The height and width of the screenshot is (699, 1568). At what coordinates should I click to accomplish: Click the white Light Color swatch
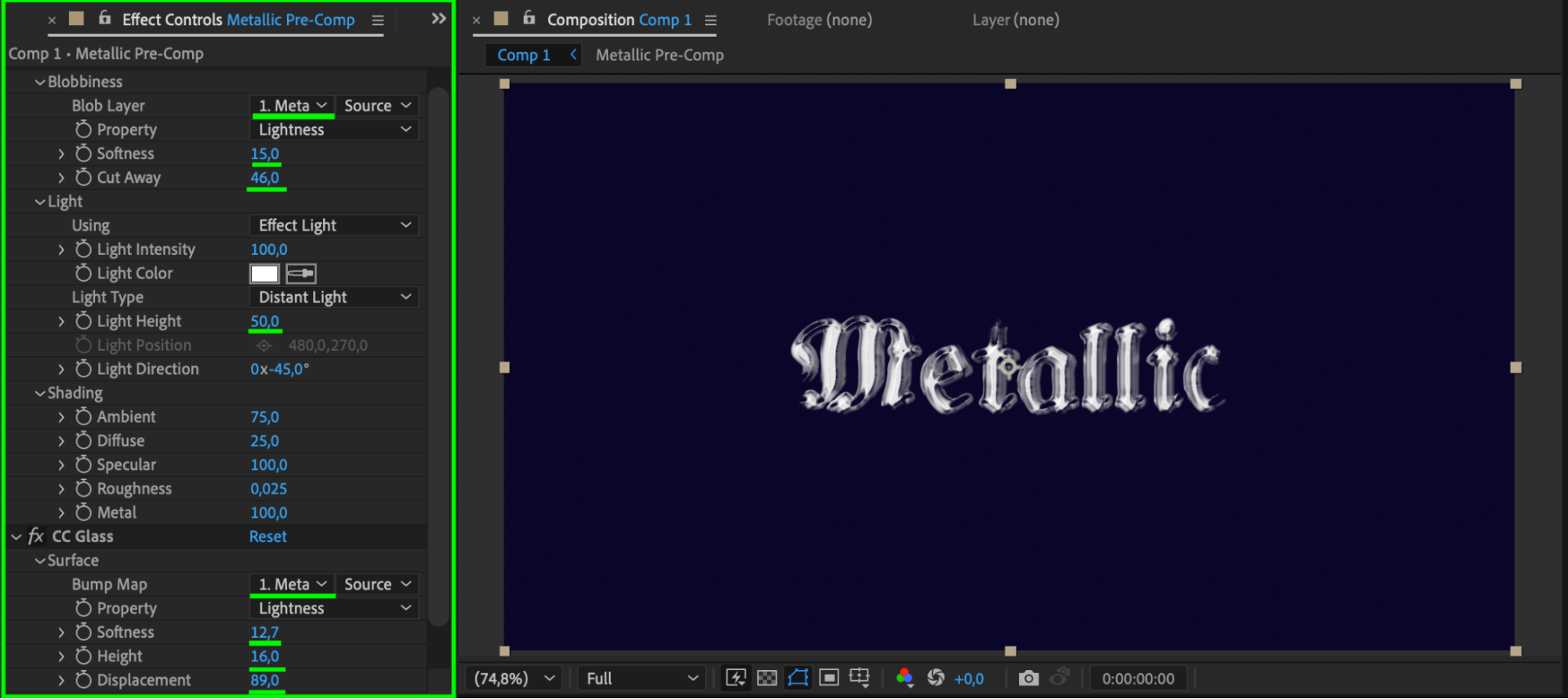point(264,273)
